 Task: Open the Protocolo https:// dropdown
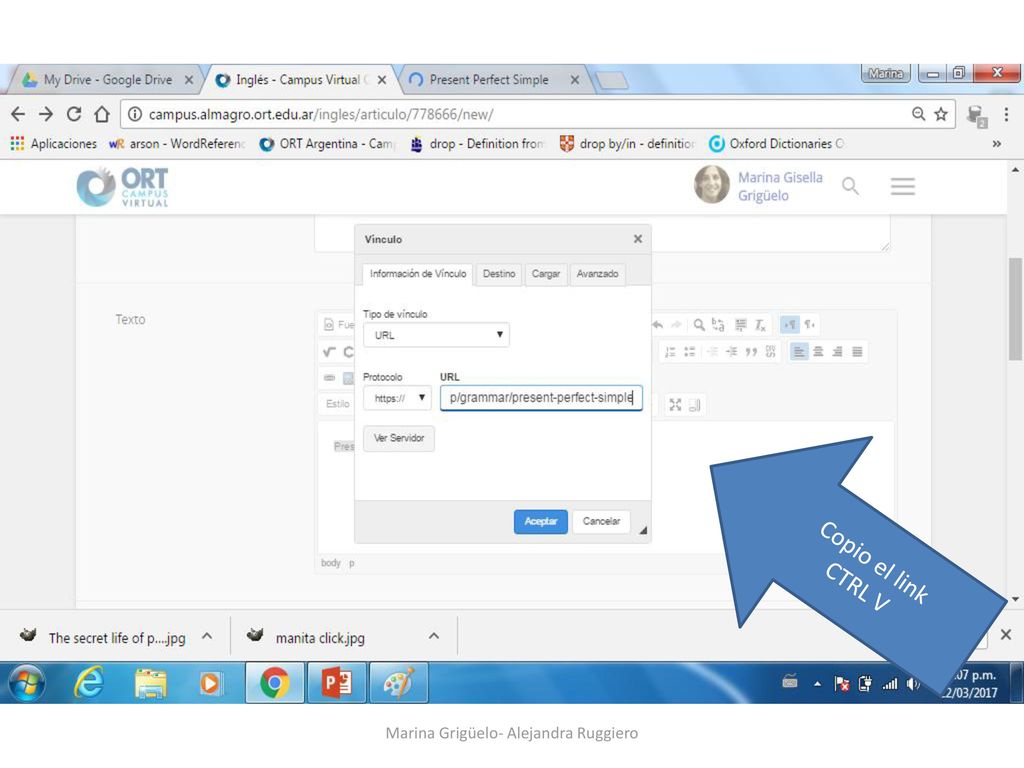pyautogui.click(x=397, y=398)
